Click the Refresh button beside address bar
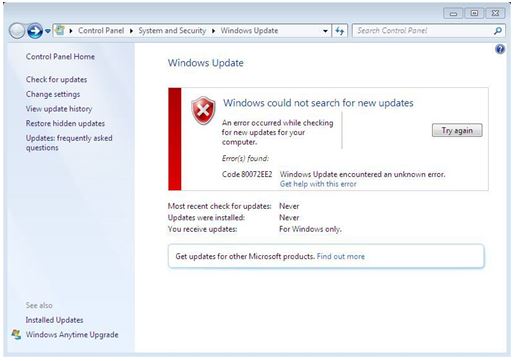515x361 pixels. pos(340,31)
